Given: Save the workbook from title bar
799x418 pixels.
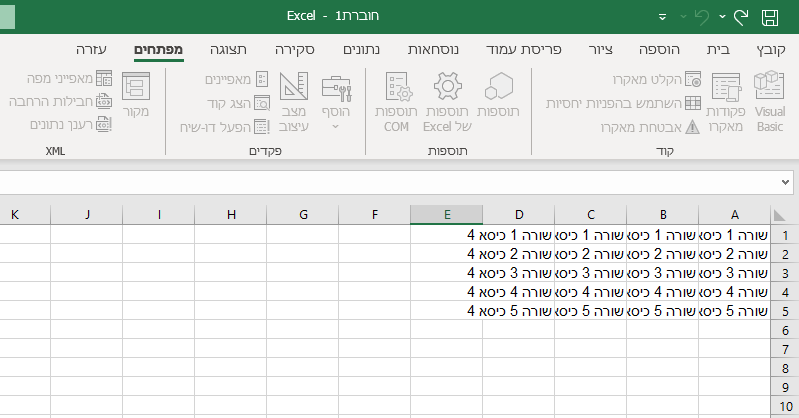Looking at the screenshot, I should 770,17.
